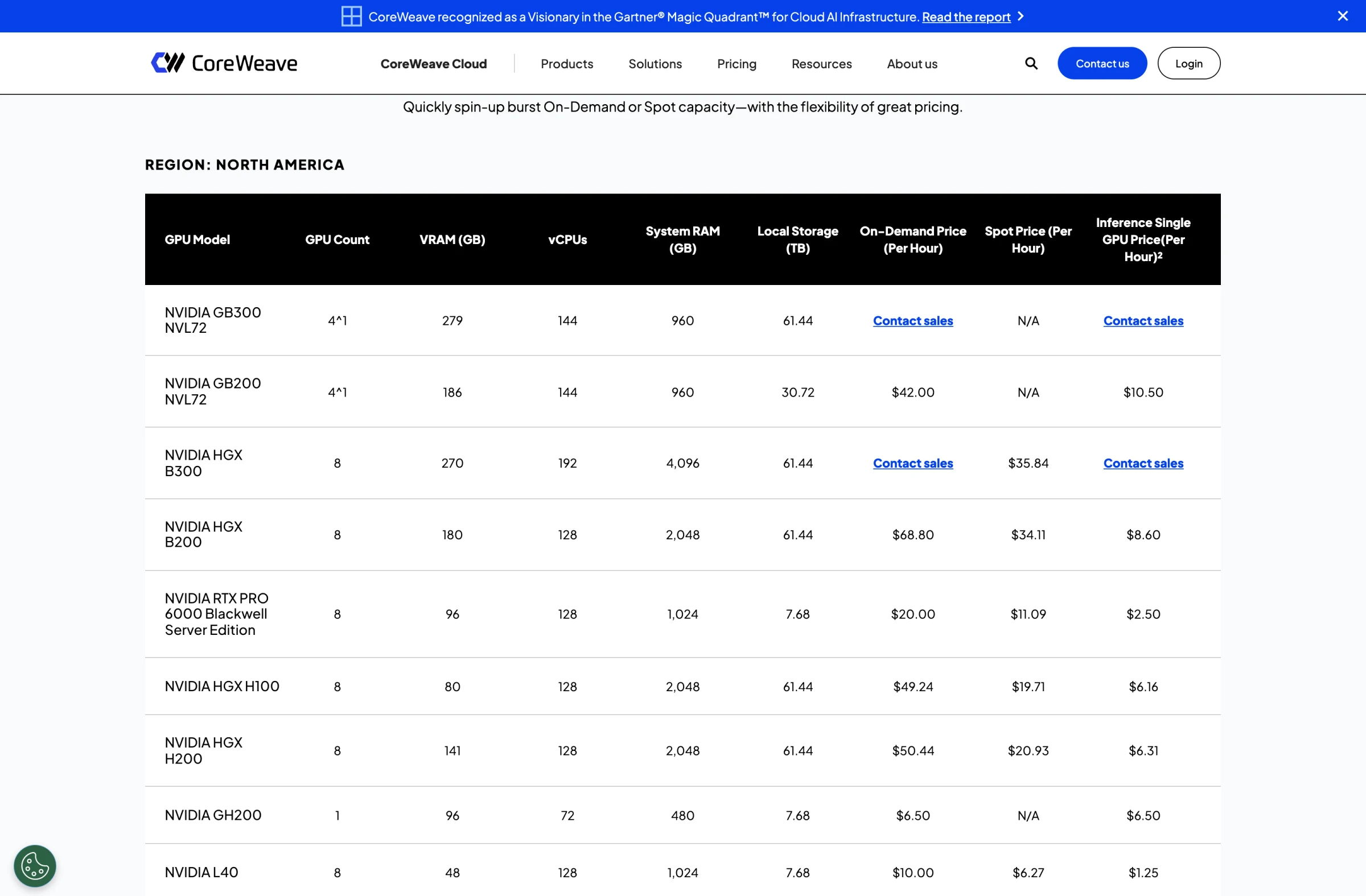This screenshot has height=896, width=1366.
Task: Click the arrow after Read the report
Action: pyautogui.click(x=1021, y=16)
